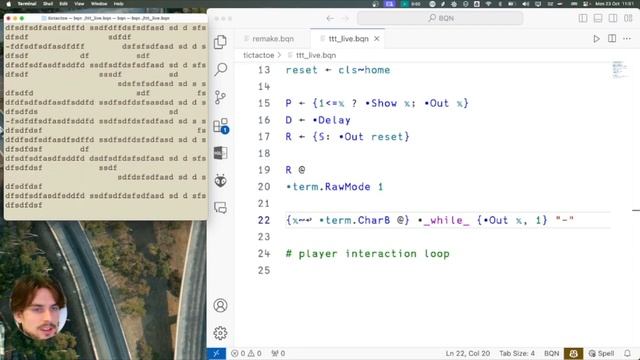Viewport: 640px width, 360px height.
Task: Open the Window menu
Action: [x=99, y=4]
